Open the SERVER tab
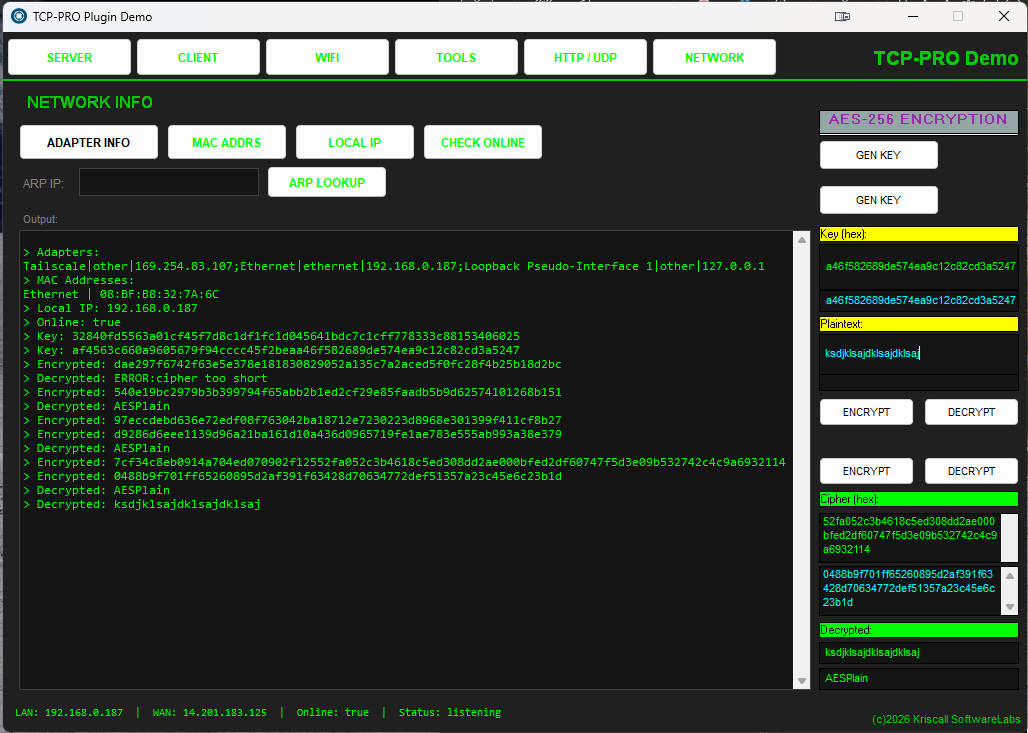This screenshot has height=733, width=1028. 70,57
